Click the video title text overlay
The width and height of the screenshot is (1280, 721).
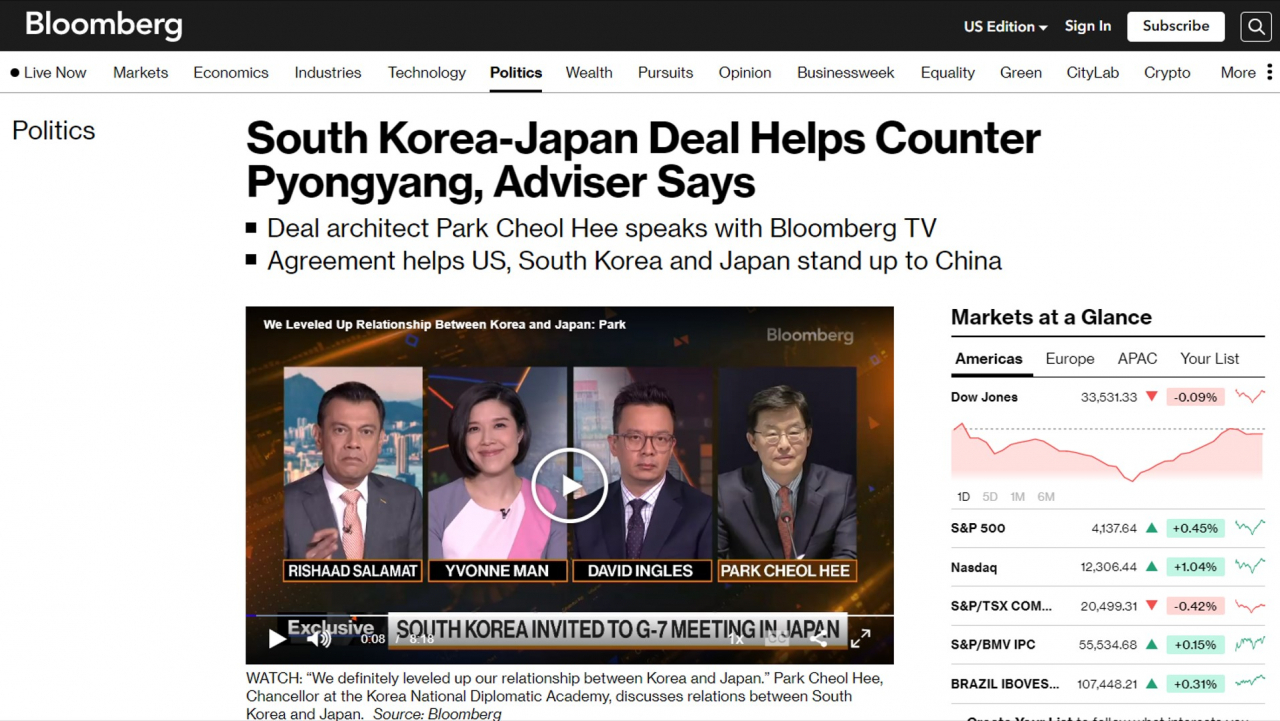(x=445, y=325)
